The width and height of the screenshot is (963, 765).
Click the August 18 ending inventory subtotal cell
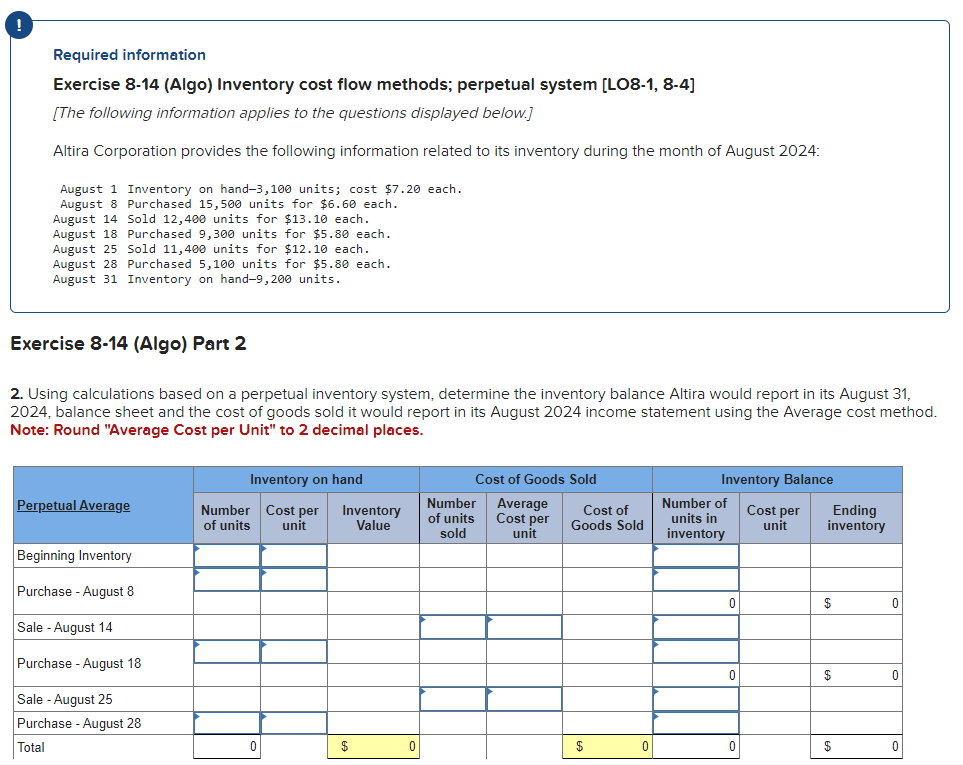click(x=856, y=675)
